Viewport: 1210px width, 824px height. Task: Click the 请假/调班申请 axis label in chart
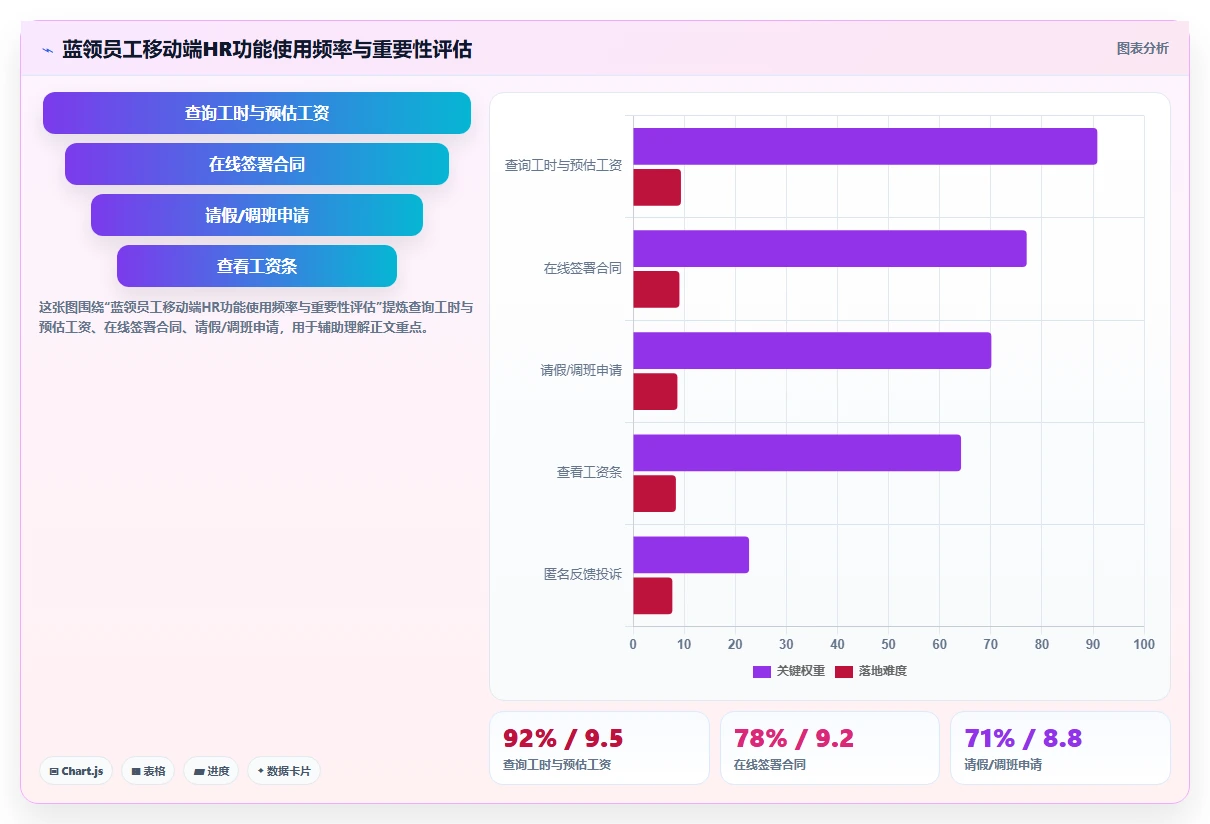[x=581, y=370]
